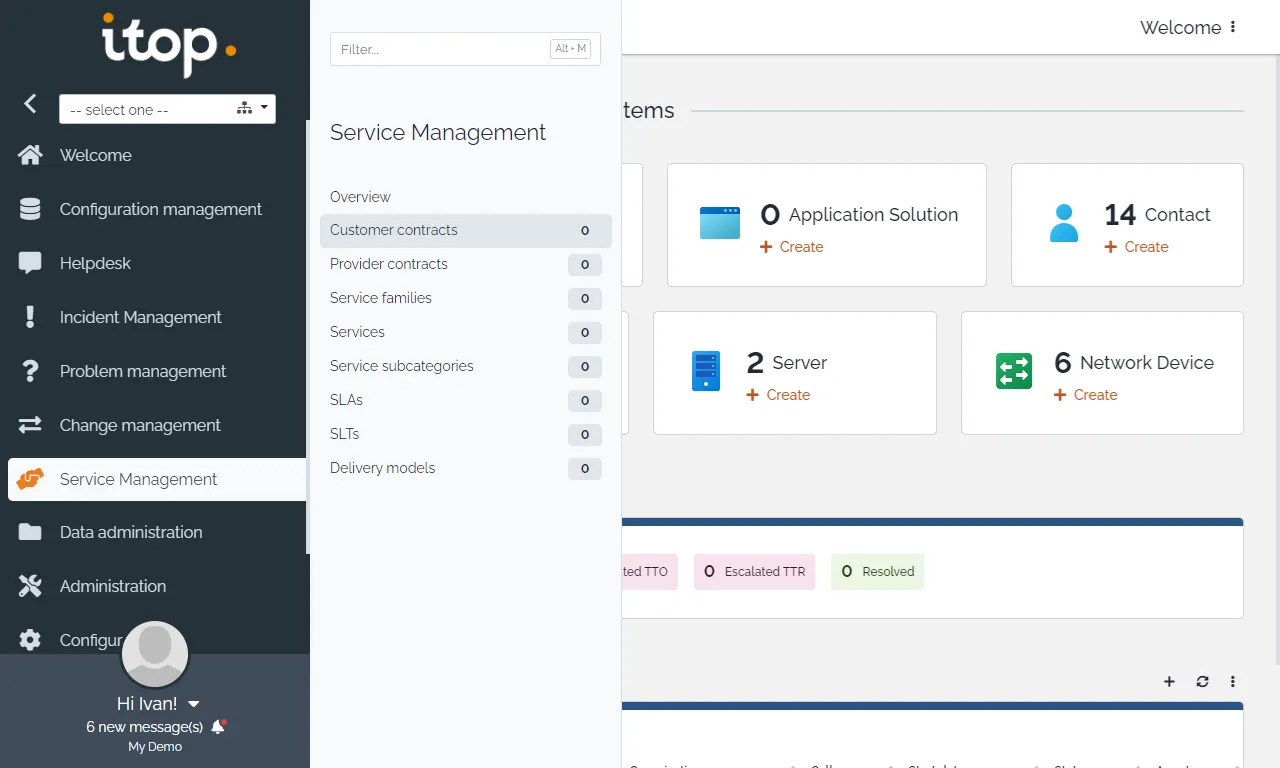Create a new Server
Viewport: 1280px width, 768px height.
point(778,395)
